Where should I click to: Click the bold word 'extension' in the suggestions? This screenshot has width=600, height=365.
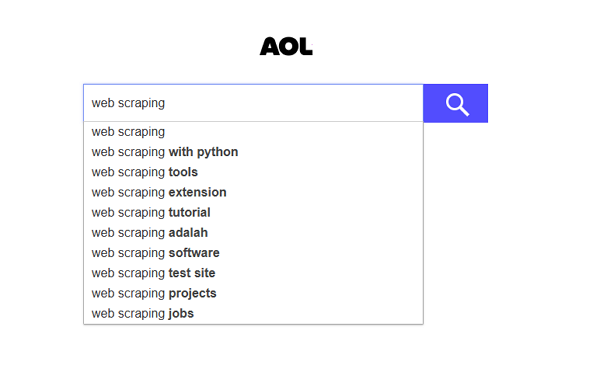(x=197, y=192)
